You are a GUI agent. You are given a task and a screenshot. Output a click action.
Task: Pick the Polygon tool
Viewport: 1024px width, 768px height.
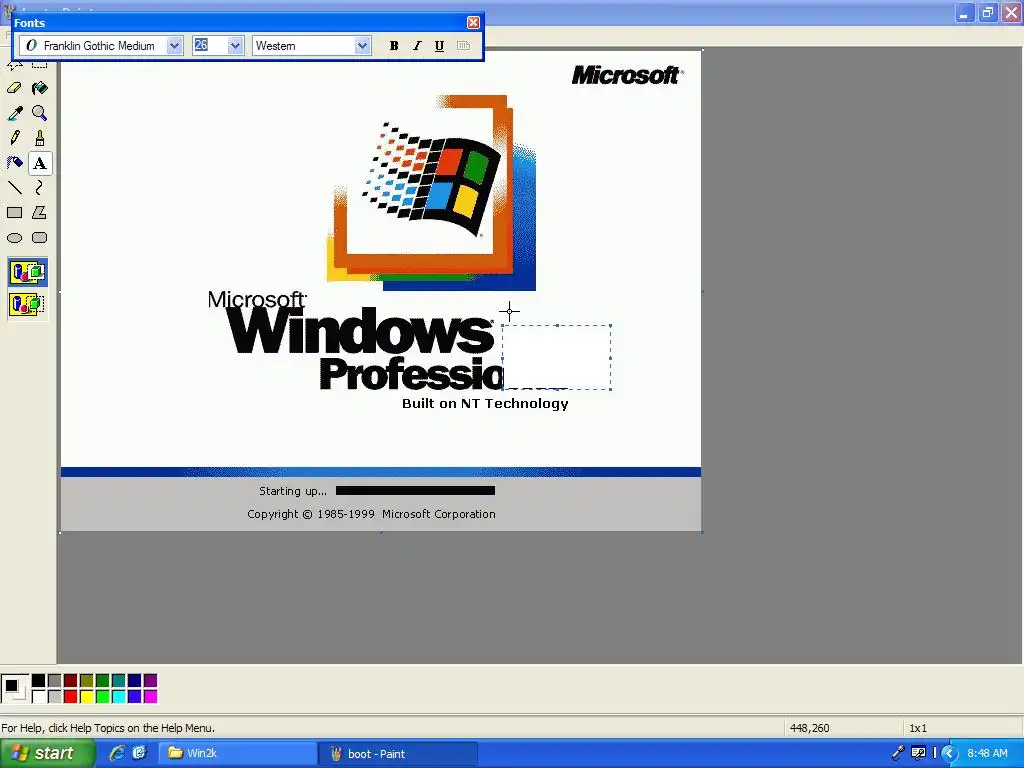click(39, 212)
